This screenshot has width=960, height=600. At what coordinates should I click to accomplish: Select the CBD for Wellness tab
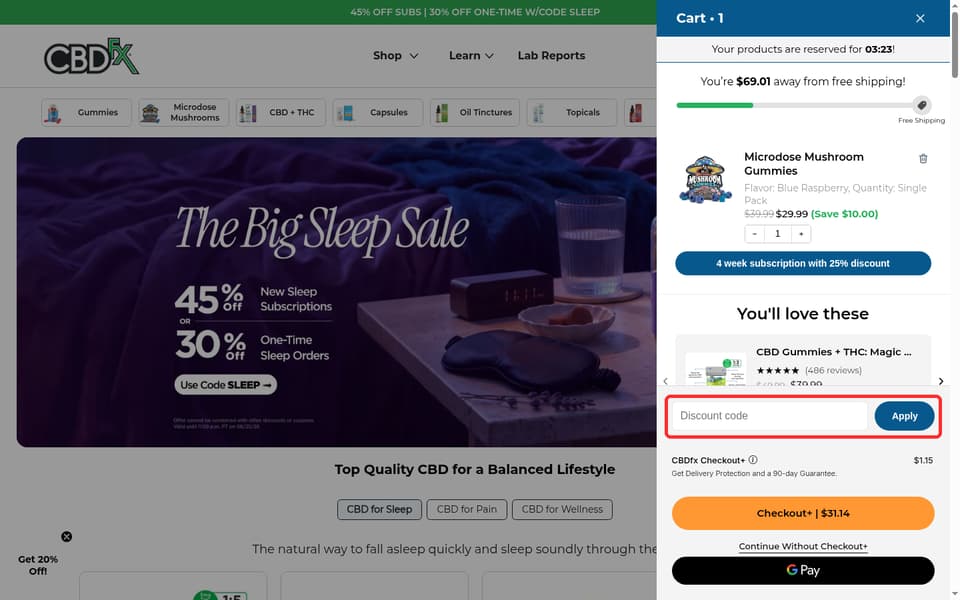(x=562, y=509)
